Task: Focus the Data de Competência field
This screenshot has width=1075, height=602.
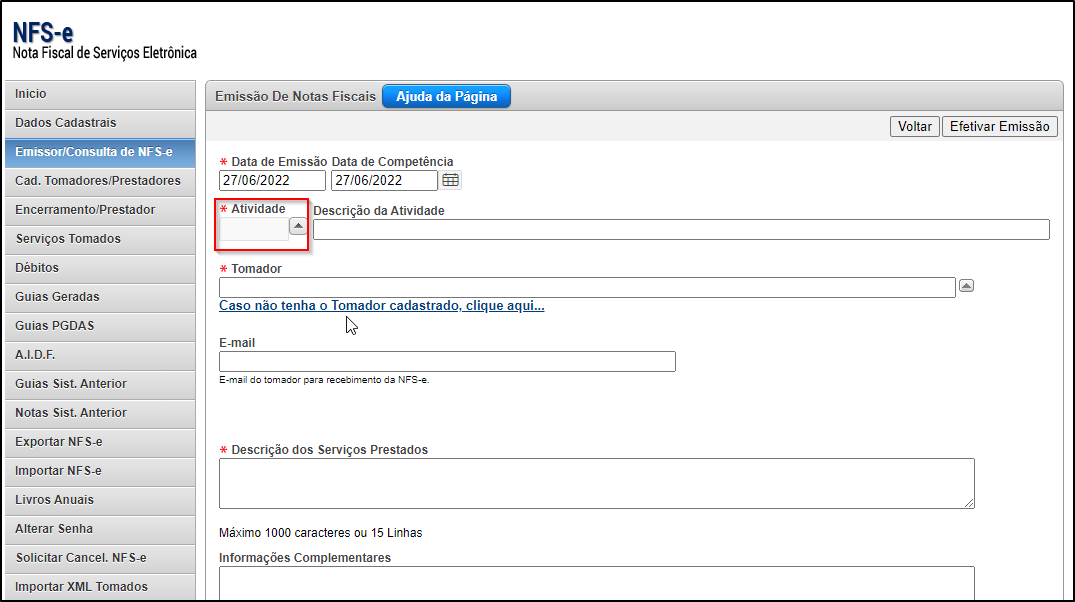Action: click(x=384, y=180)
